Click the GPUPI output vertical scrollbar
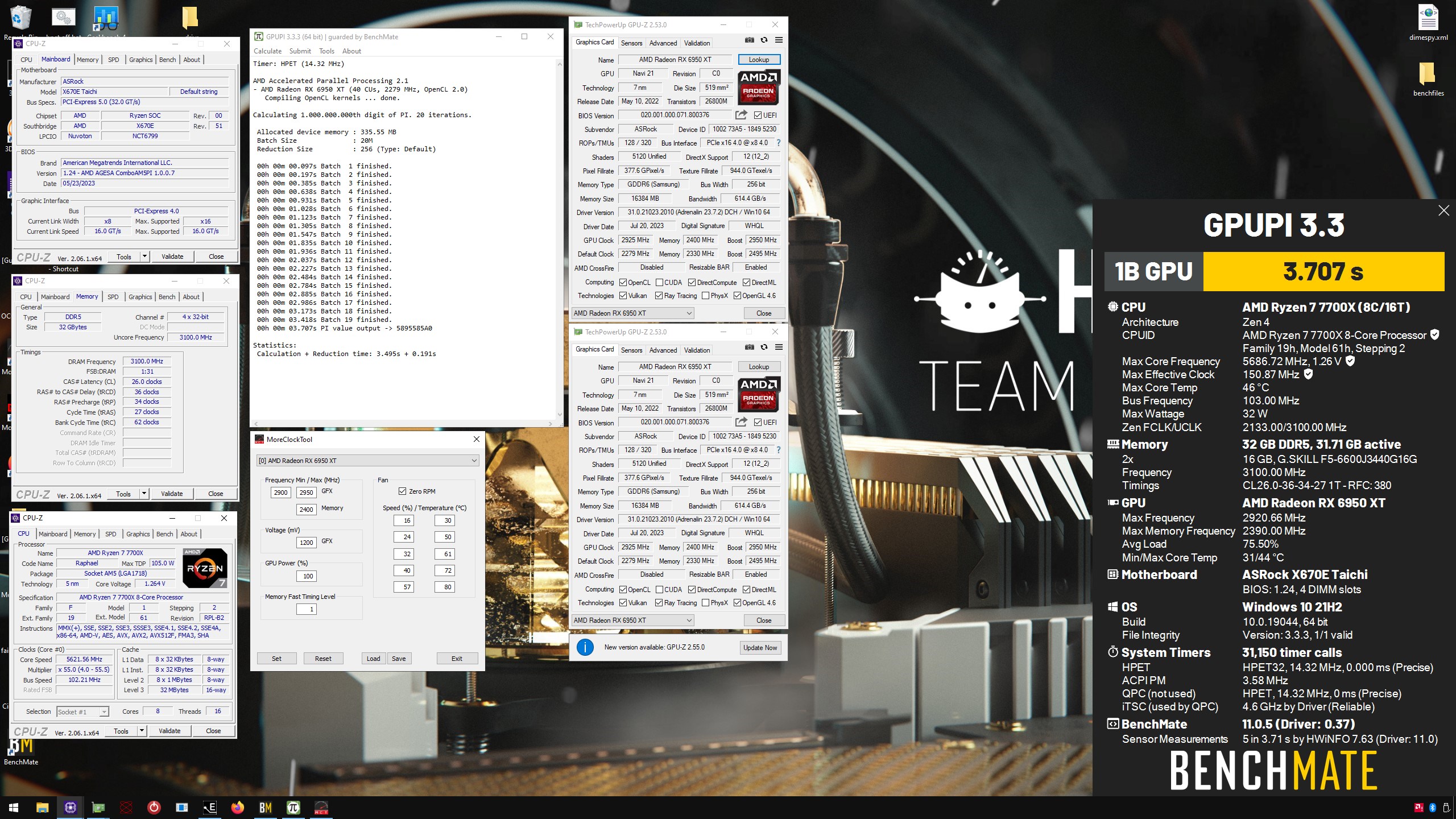This screenshot has height=819, width=1456. tap(559, 239)
